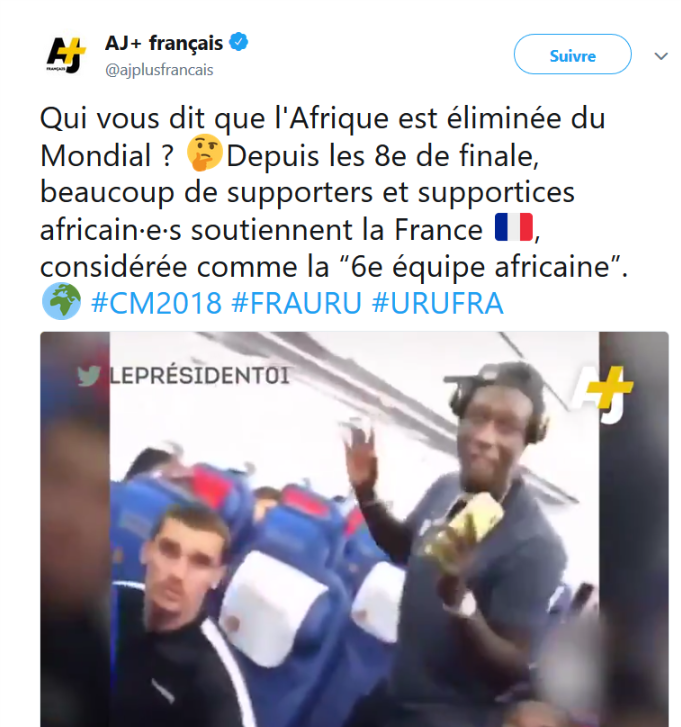Click the LEPRÉSIDENT01 caption in video
The width and height of the screenshot is (681, 727).
tap(199, 376)
